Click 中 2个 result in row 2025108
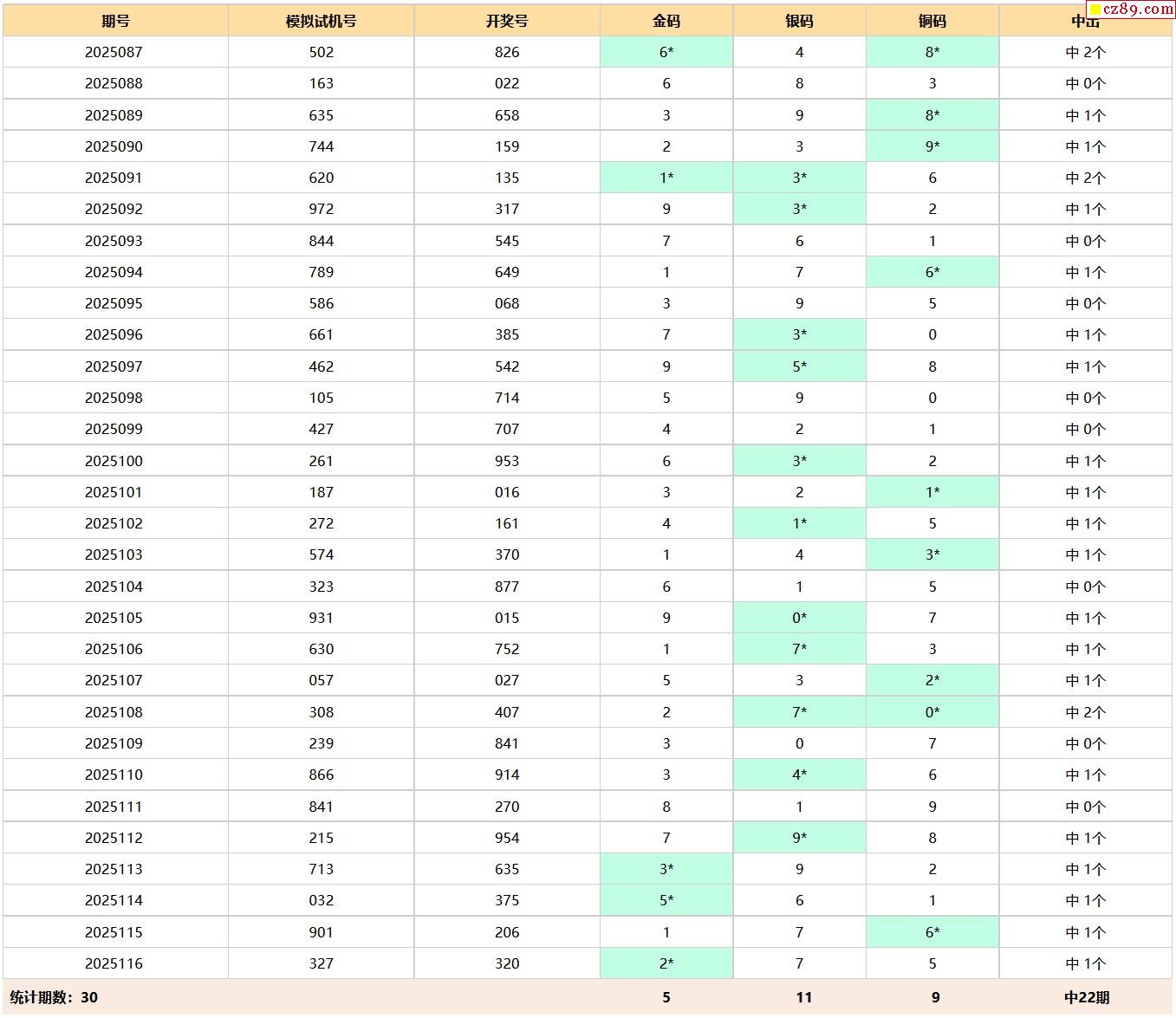The height and width of the screenshot is (1018, 1176). tap(1086, 712)
